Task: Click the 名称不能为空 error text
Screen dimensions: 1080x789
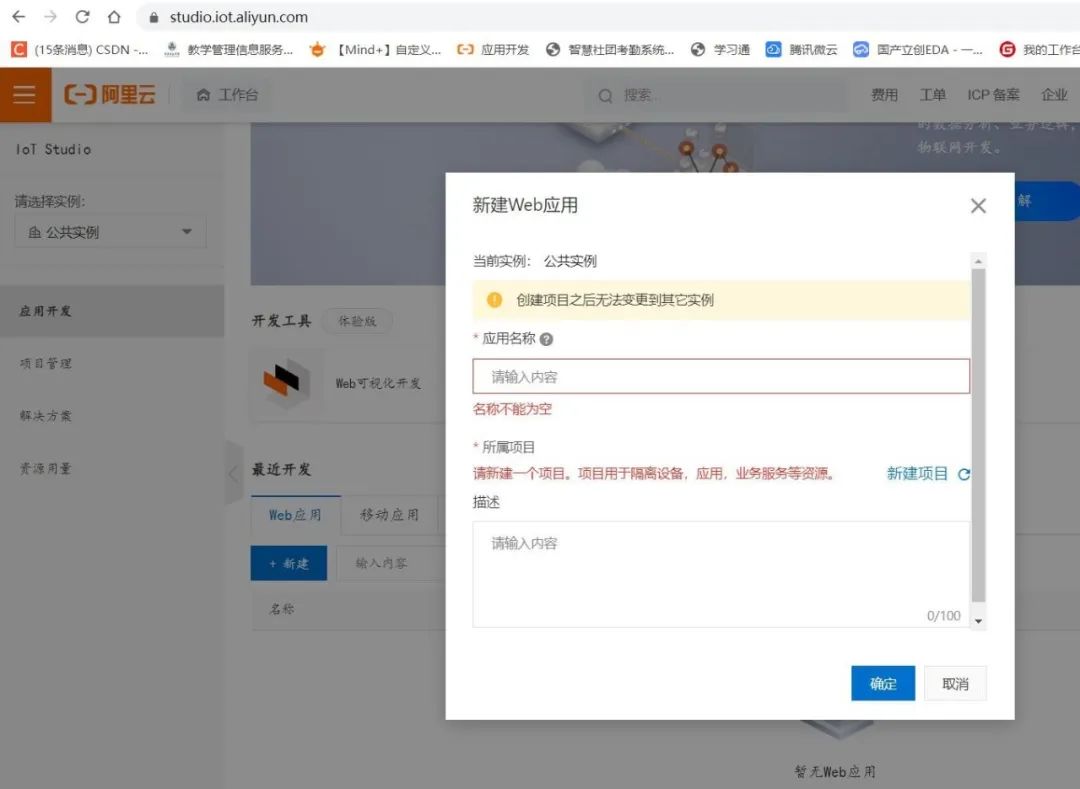Action: pyautogui.click(x=512, y=409)
